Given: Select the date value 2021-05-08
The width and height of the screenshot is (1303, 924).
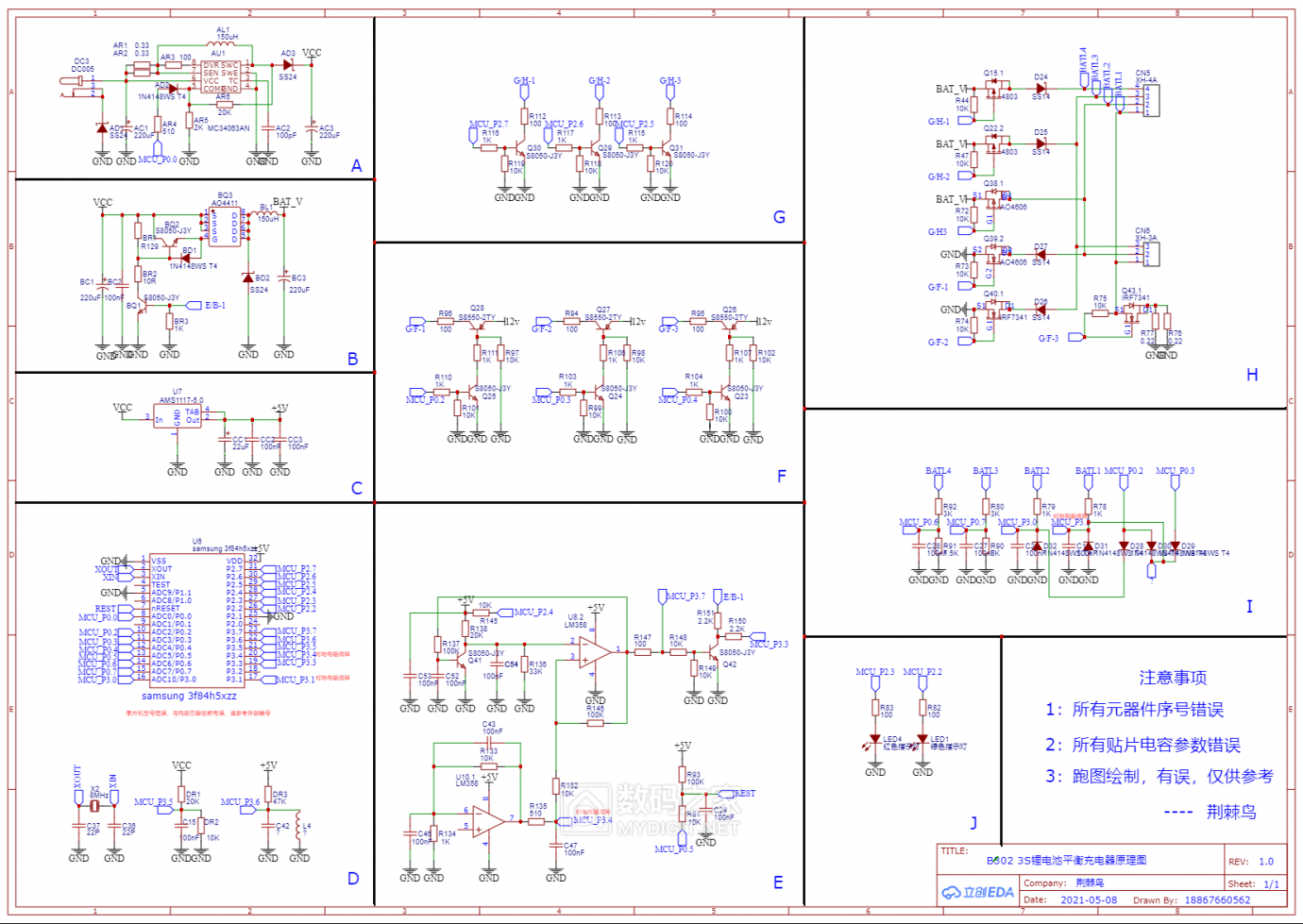Looking at the screenshot, I should tap(1089, 899).
